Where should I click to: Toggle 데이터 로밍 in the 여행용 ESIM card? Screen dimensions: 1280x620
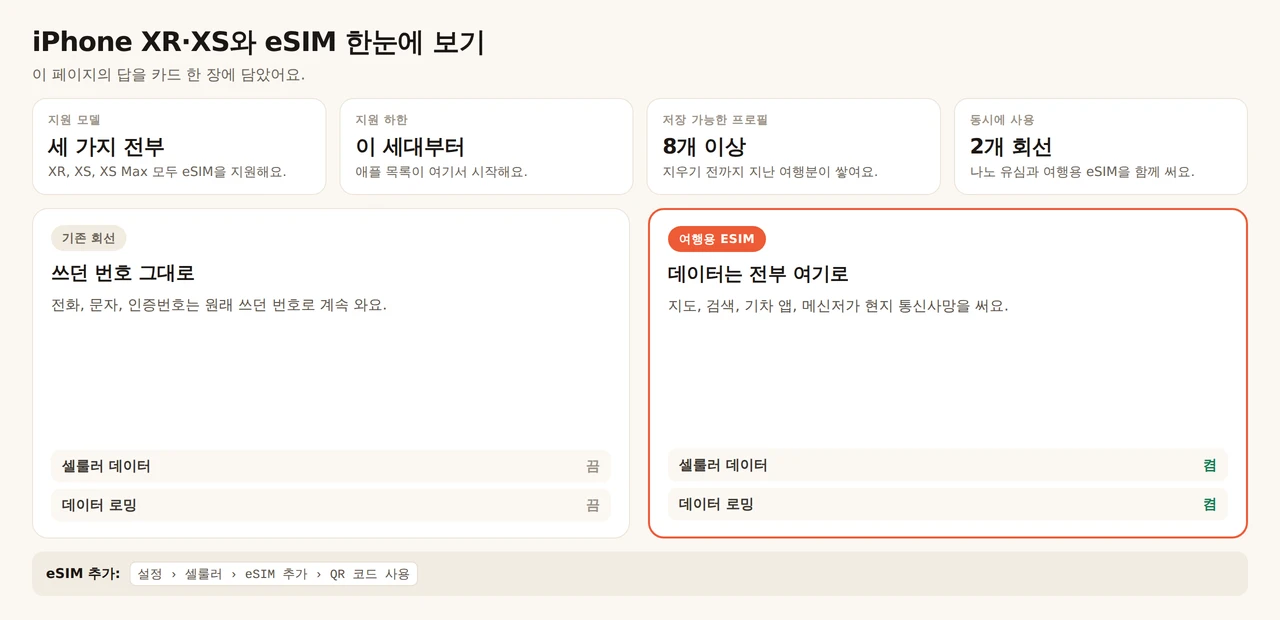948,504
